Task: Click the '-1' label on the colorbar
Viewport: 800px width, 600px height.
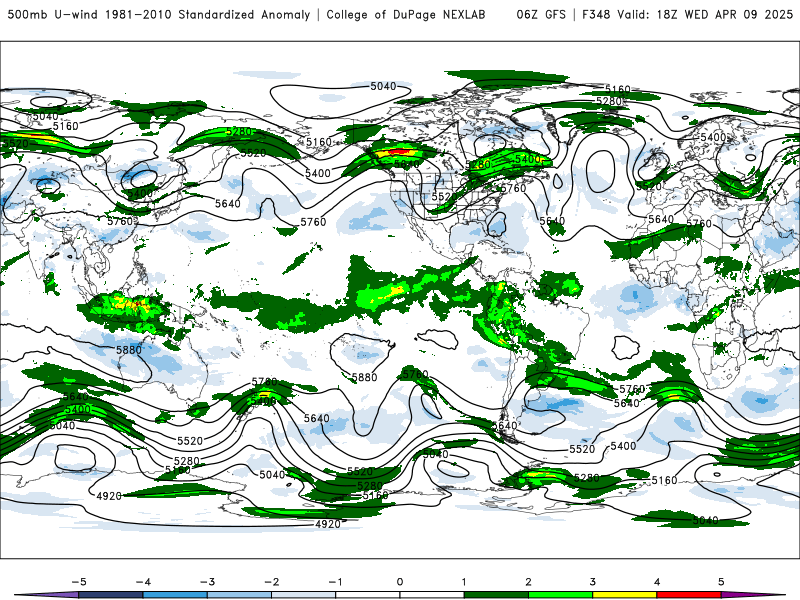Action: [335, 582]
